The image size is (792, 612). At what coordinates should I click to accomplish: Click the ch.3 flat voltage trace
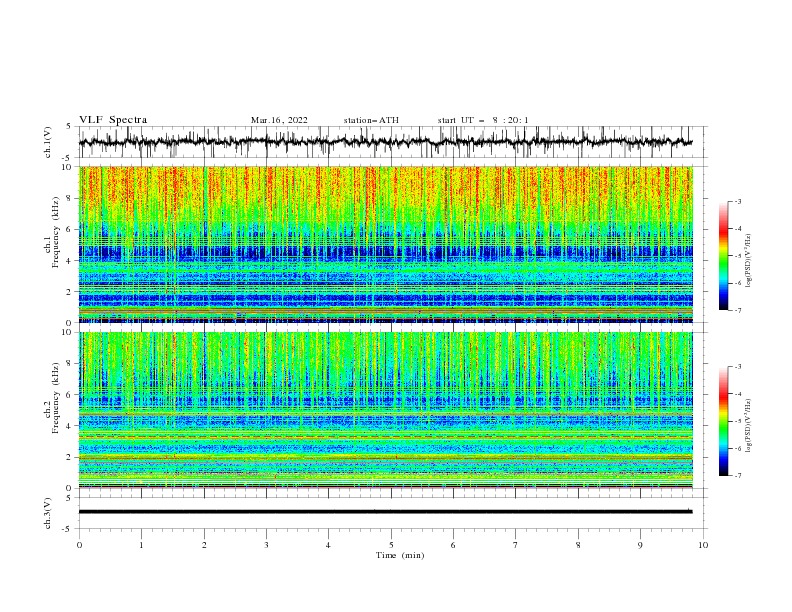click(x=385, y=512)
